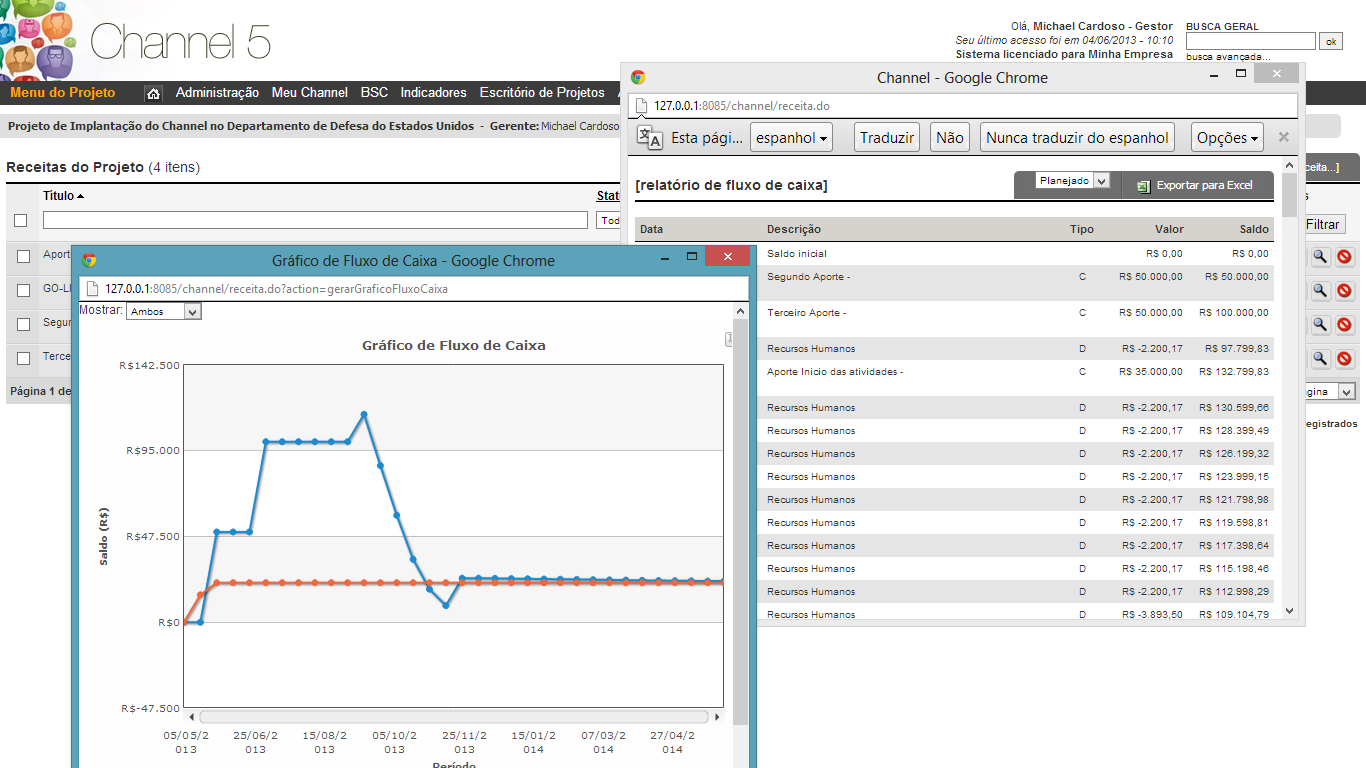Toggle the select-all checkbox in receitas table
The image size is (1366, 768).
click(x=21, y=220)
